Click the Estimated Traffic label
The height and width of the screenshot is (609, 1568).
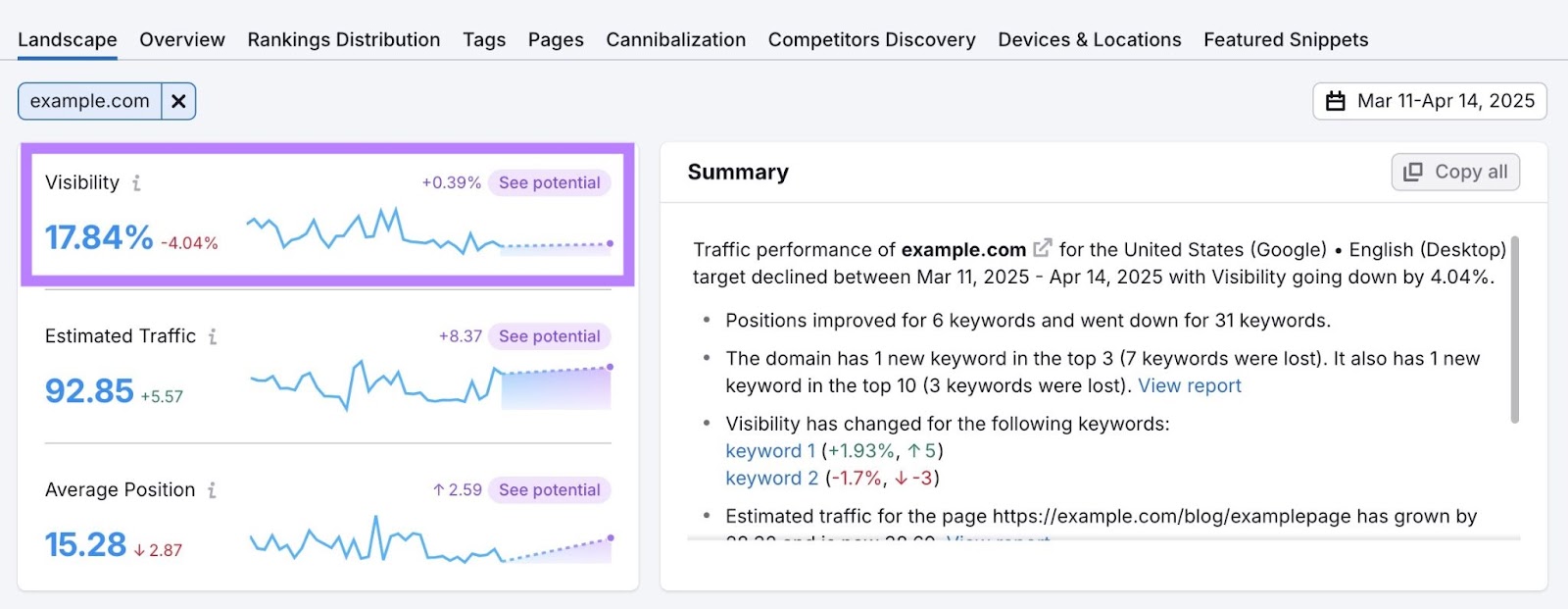pyautogui.click(x=121, y=336)
